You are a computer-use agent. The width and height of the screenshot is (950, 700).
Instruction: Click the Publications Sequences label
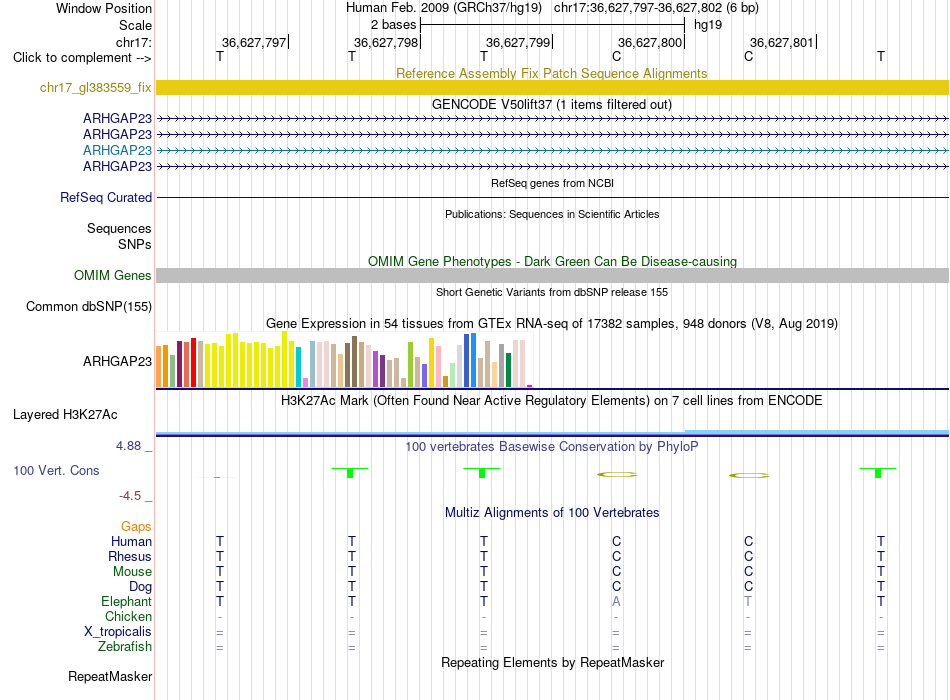pyautogui.click(x=119, y=228)
